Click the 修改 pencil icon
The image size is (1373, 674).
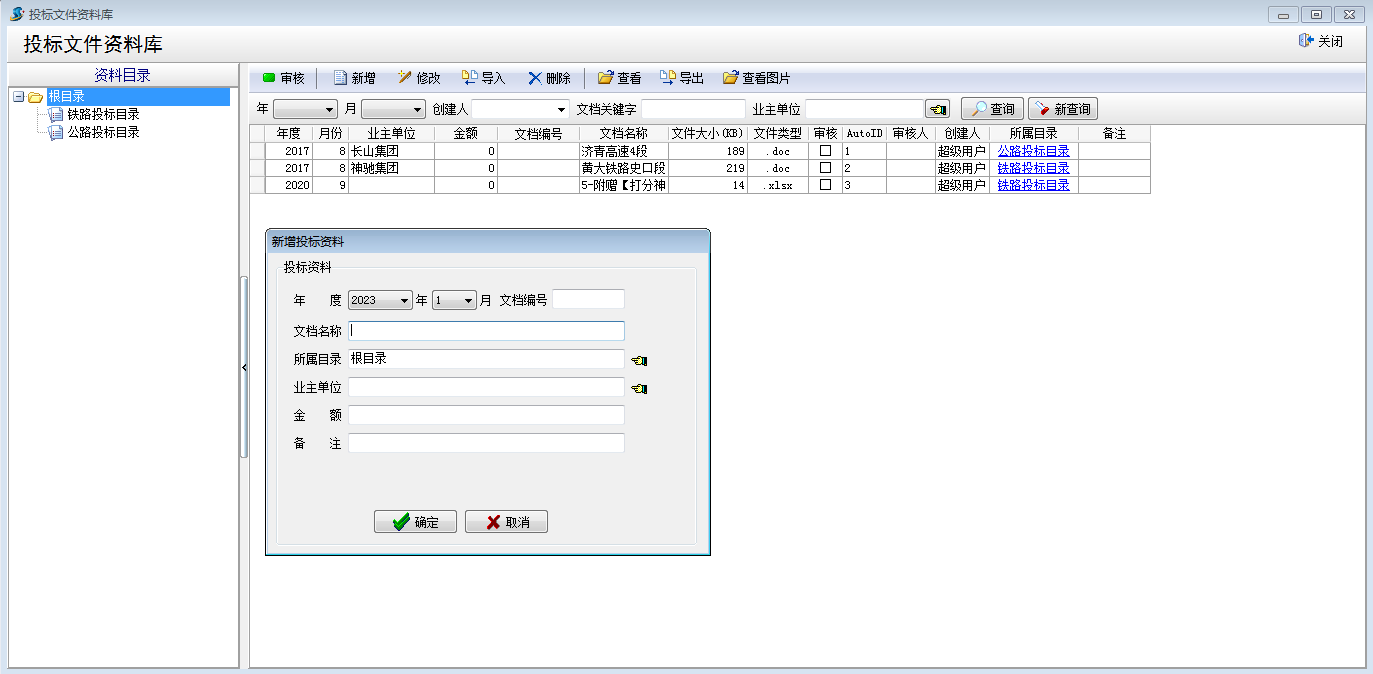[405, 78]
